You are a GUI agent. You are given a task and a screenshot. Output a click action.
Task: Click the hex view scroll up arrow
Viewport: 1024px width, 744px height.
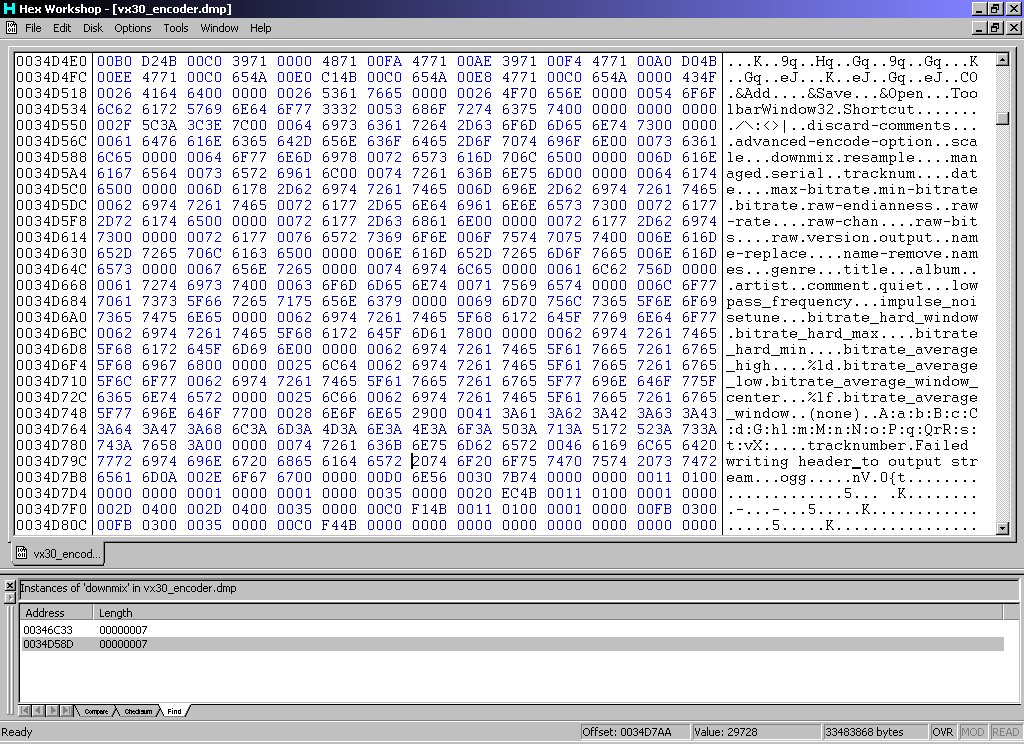[1002, 60]
